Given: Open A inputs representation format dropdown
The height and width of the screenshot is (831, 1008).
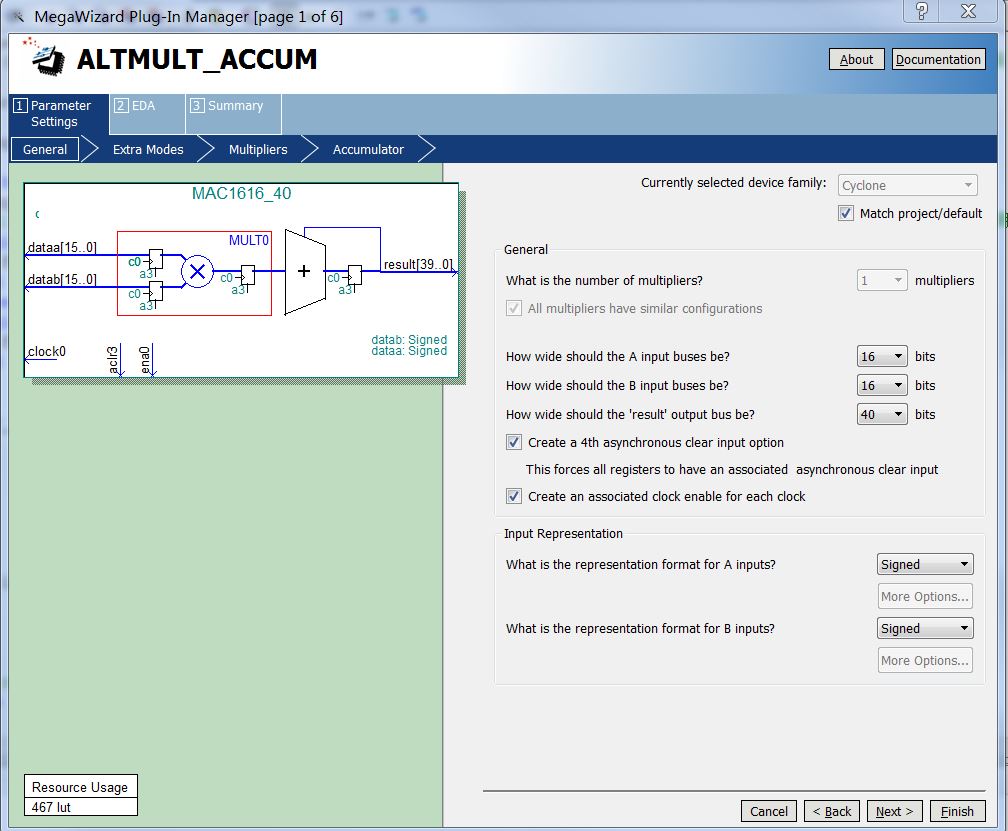Looking at the screenshot, I should click(x=925, y=564).
